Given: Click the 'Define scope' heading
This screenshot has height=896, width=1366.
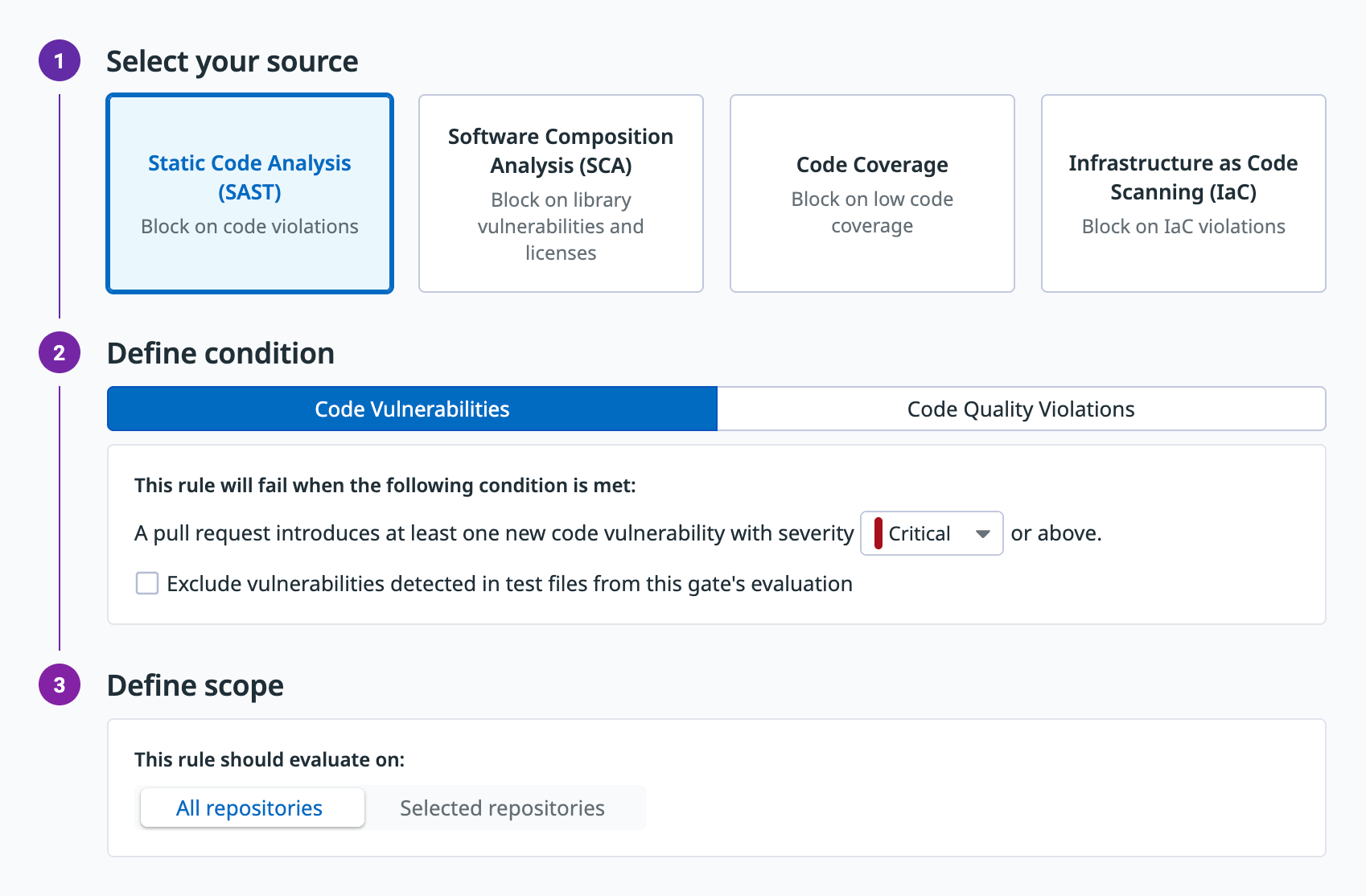Looking at the screenshot, I should [x=195, y=686].
